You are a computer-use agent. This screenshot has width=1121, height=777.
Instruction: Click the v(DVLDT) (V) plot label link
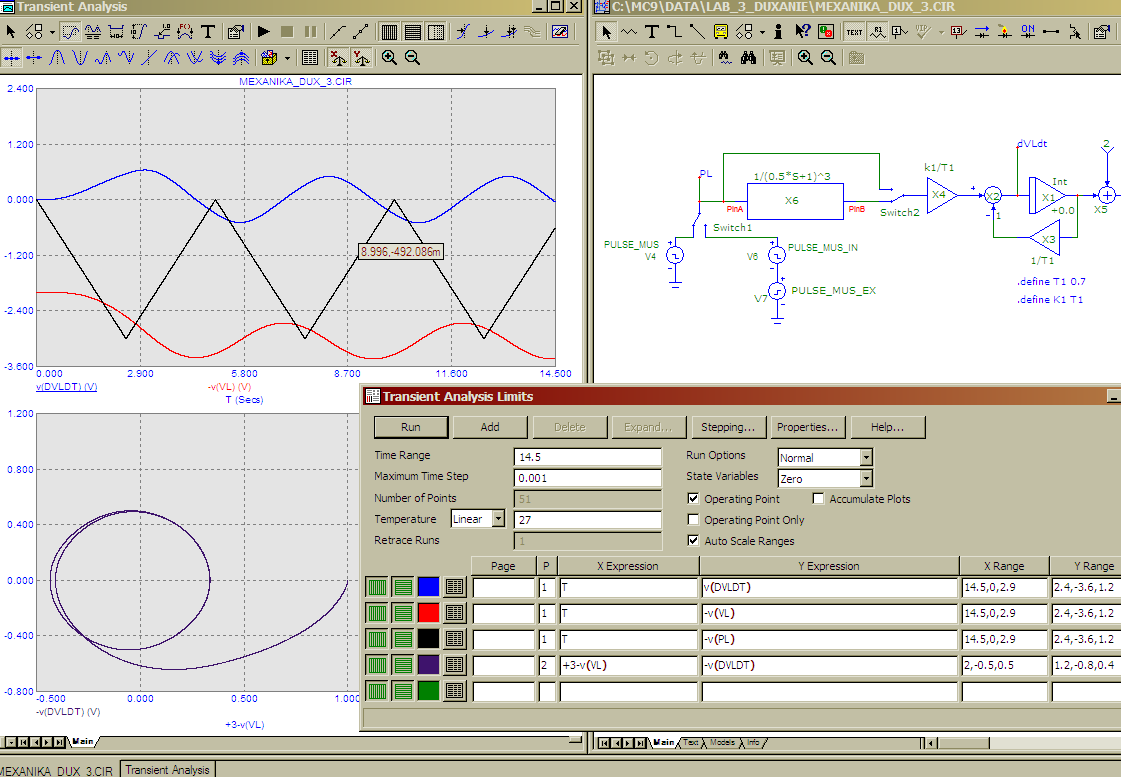pos(66,387)
